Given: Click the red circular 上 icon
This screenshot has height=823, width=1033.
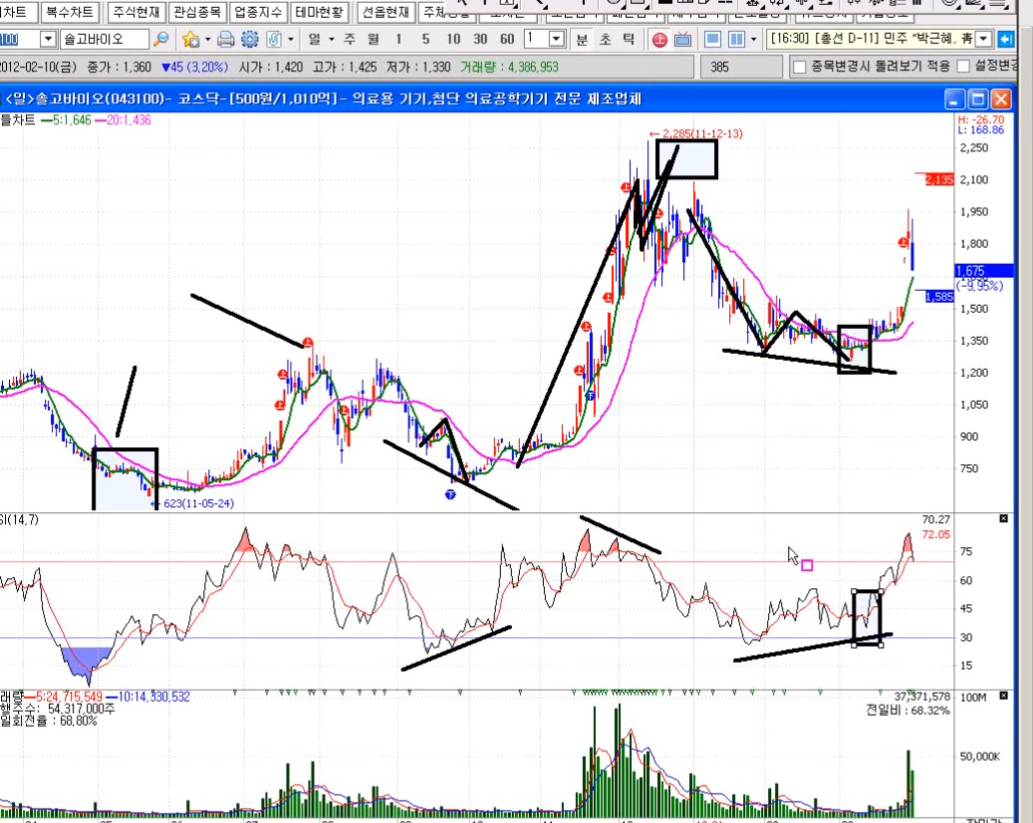Looking at the screenshot, I should [x=659, y=39].
